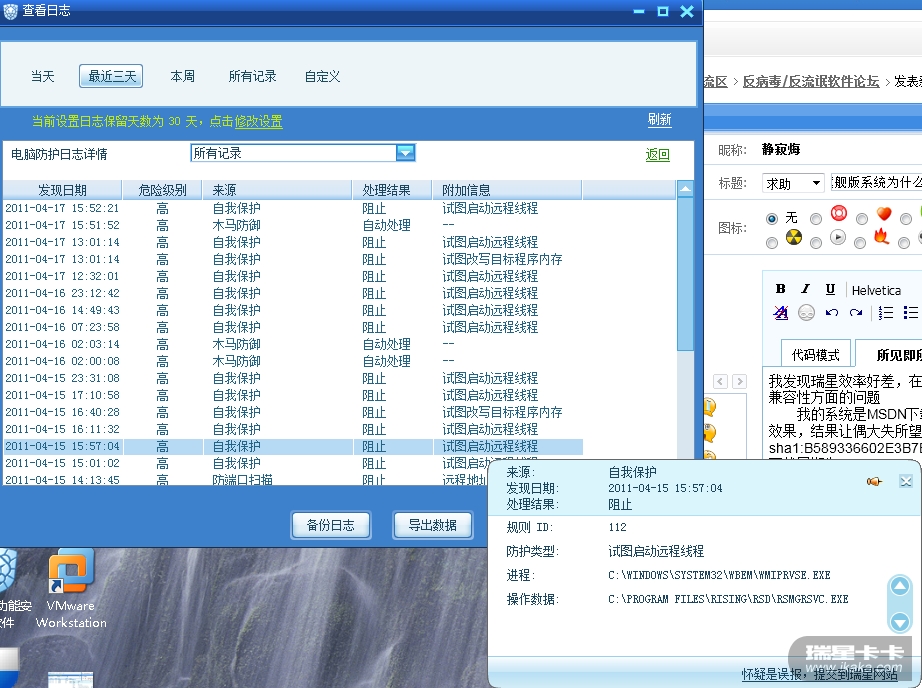The width and height of the screenshot is (922, 688).
Task: Select the red heart post icon radio button
Action: (861, 219)
